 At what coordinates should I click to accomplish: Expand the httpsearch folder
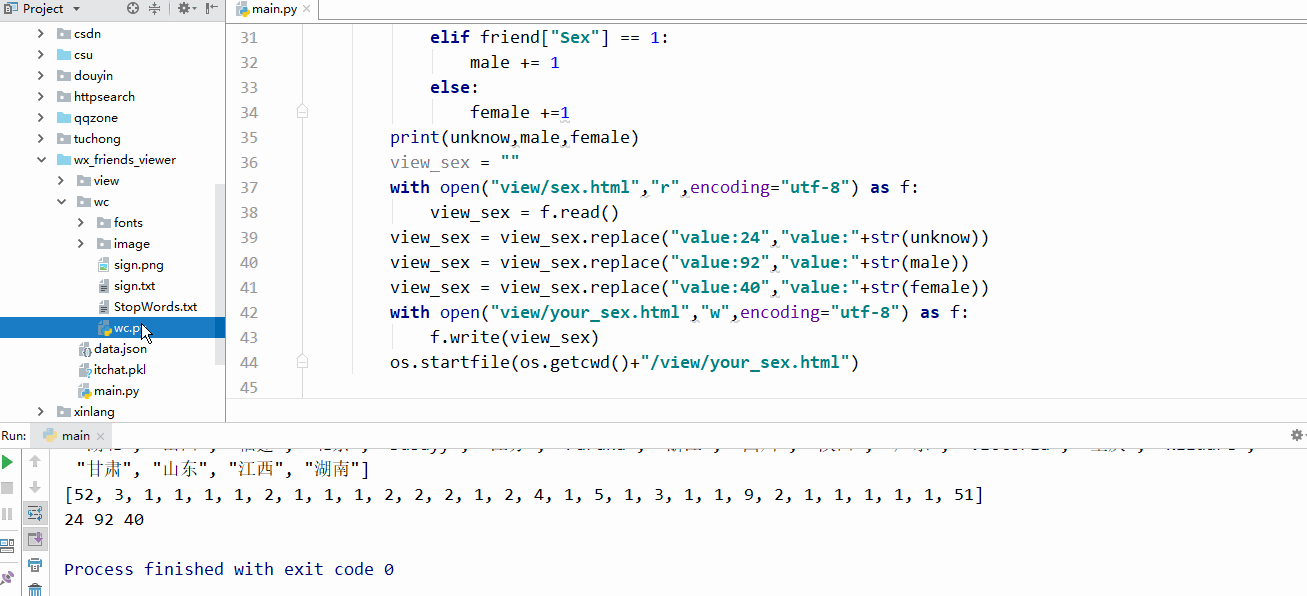point(41,96)
